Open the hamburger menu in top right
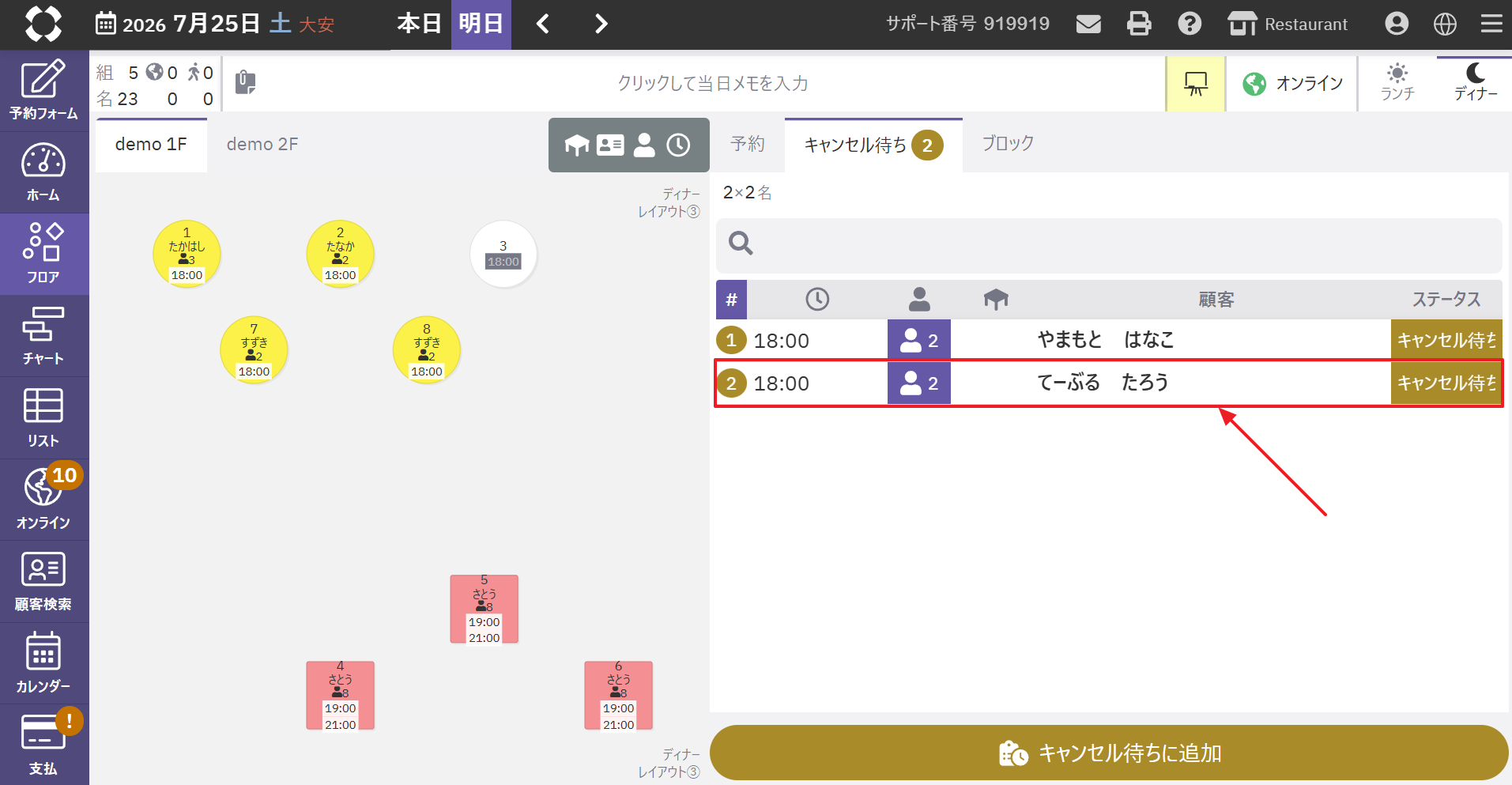Image resolution: width=1512 pixels, height=785 pixels. coord(1491,24)
